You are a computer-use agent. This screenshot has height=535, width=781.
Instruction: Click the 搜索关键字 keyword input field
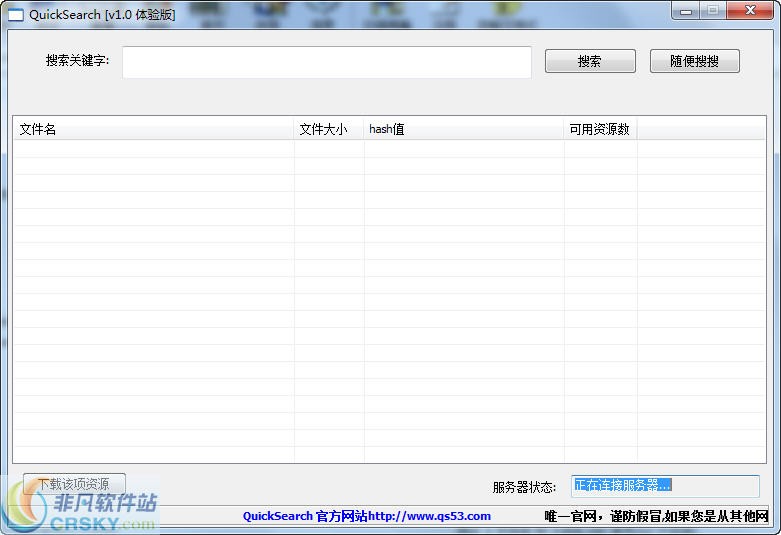click(327, 62)
